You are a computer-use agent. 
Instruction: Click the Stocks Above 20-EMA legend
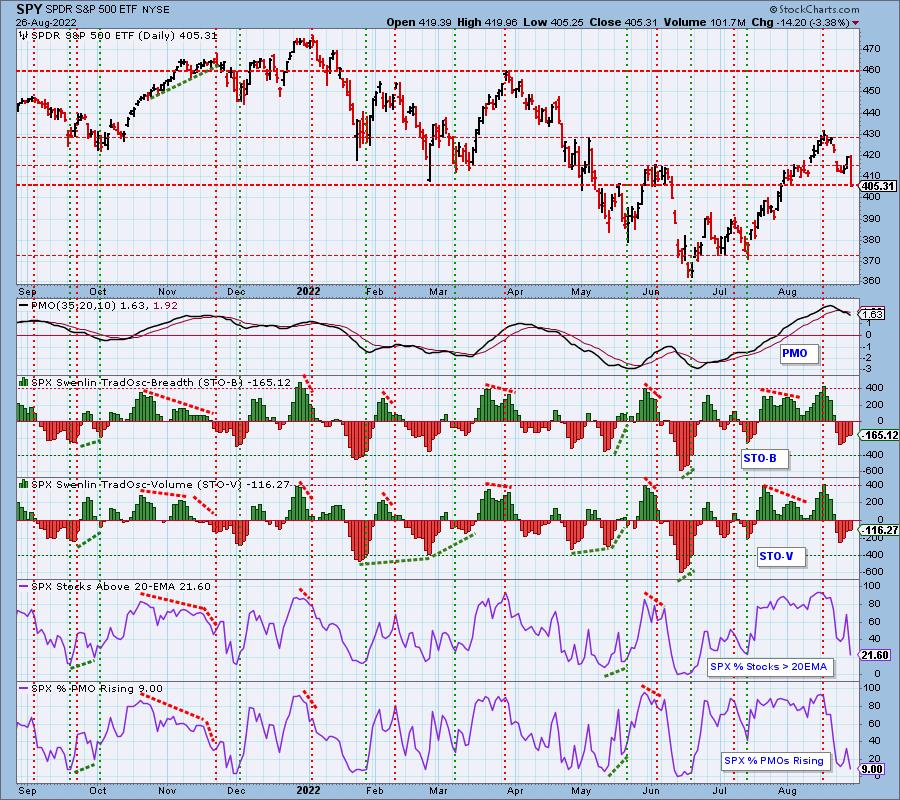tap(115, 587)
